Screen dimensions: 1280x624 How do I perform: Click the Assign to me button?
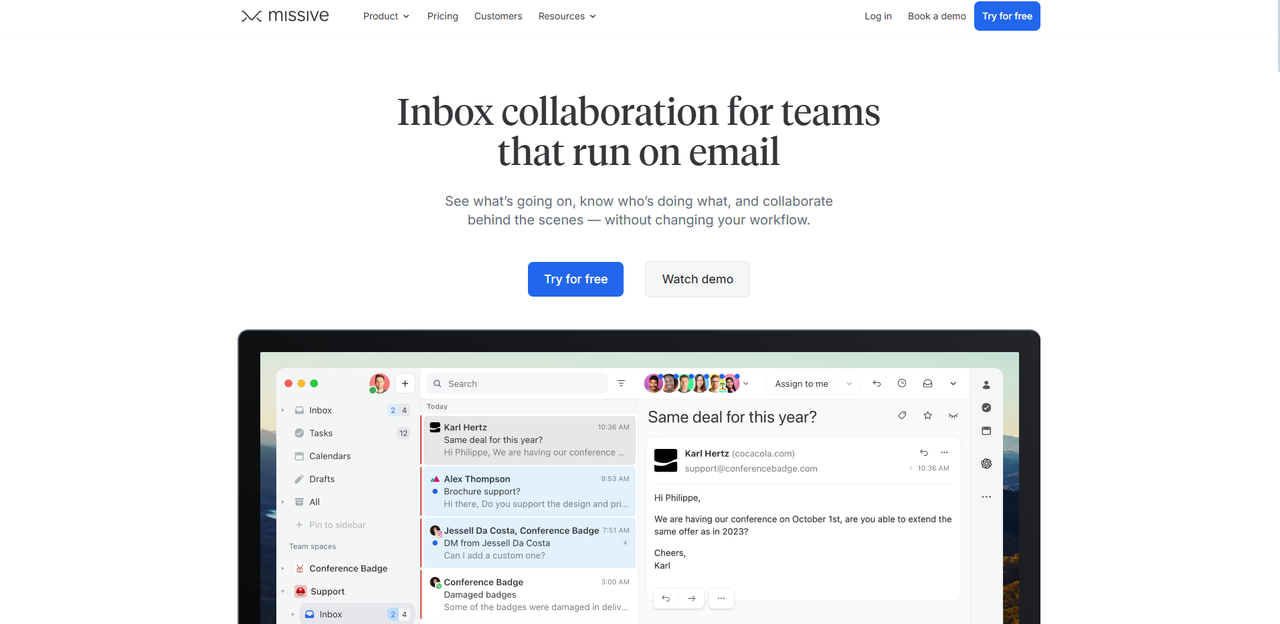(x=802, y=384)
